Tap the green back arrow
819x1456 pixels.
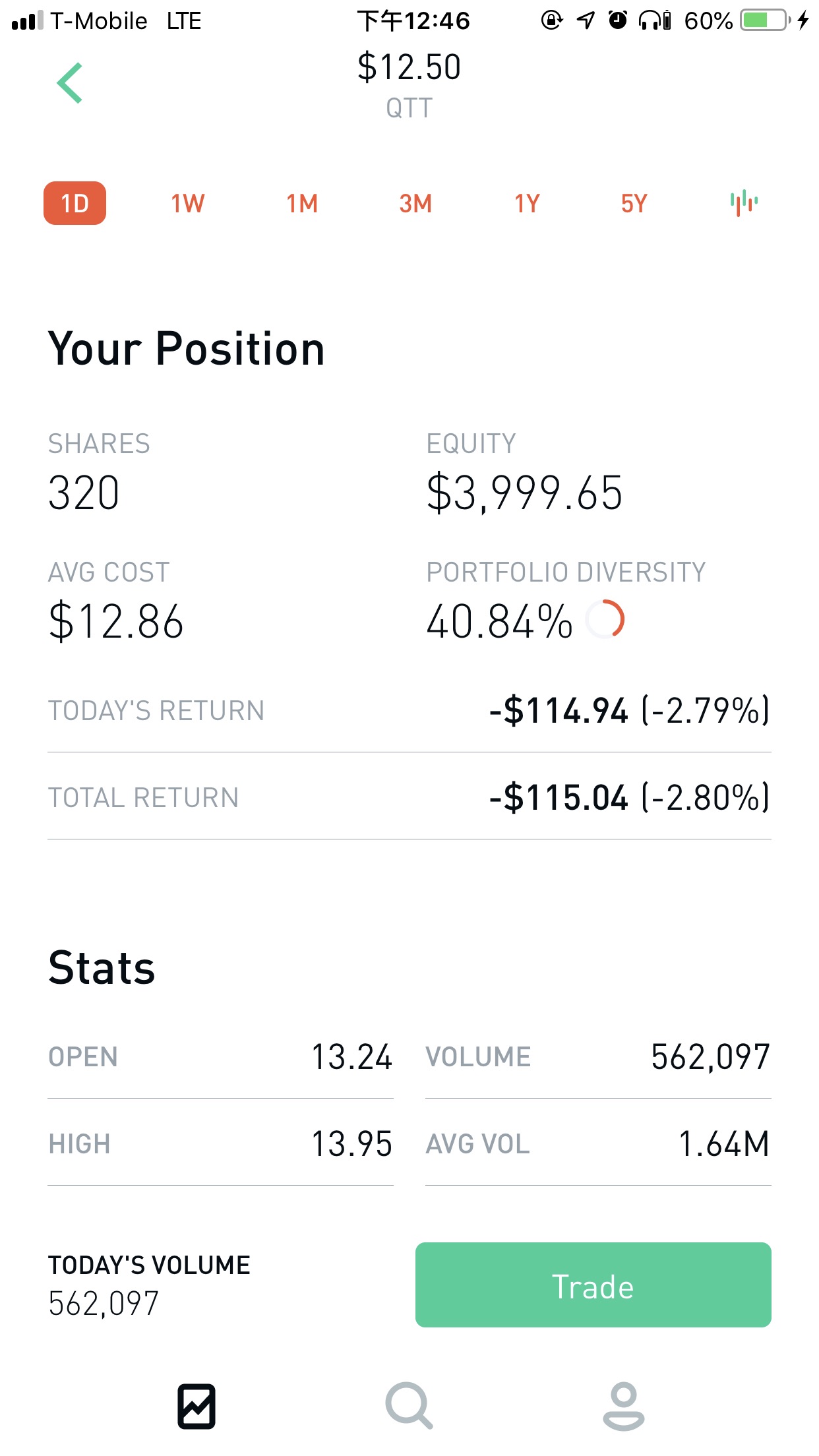pos(70,83)
